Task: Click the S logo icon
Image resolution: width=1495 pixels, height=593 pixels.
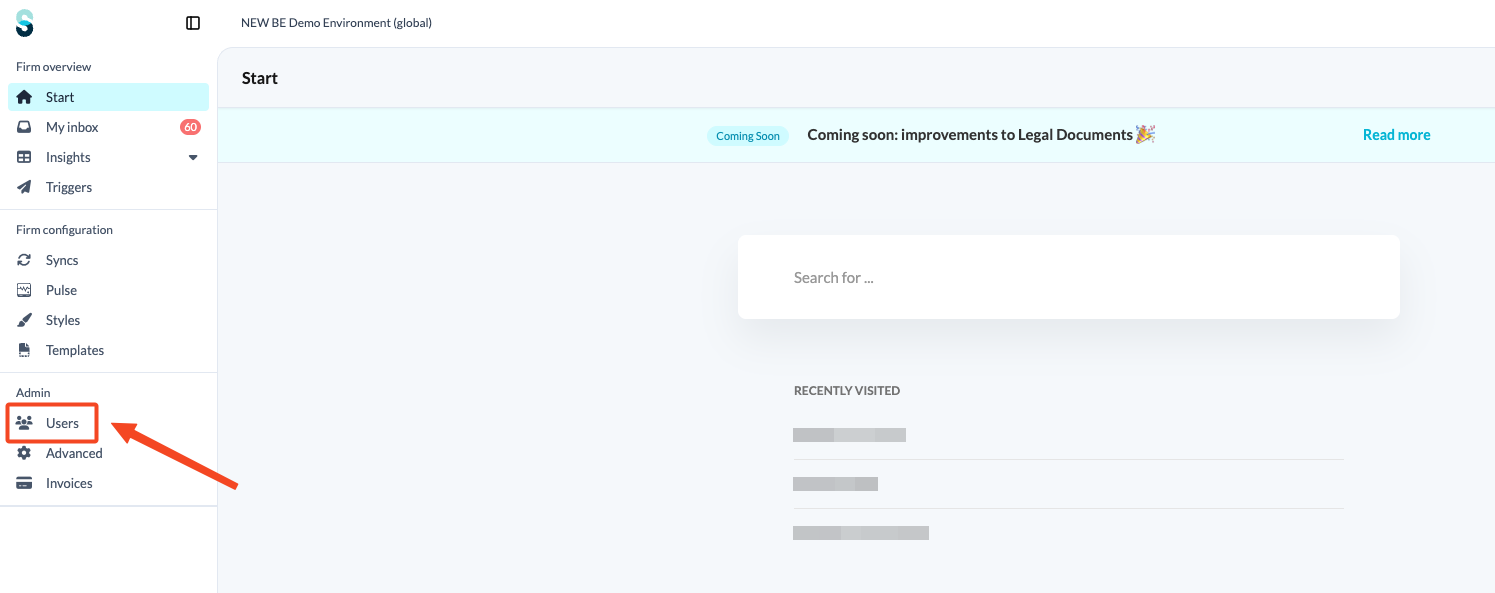Action: pos(25,23)
